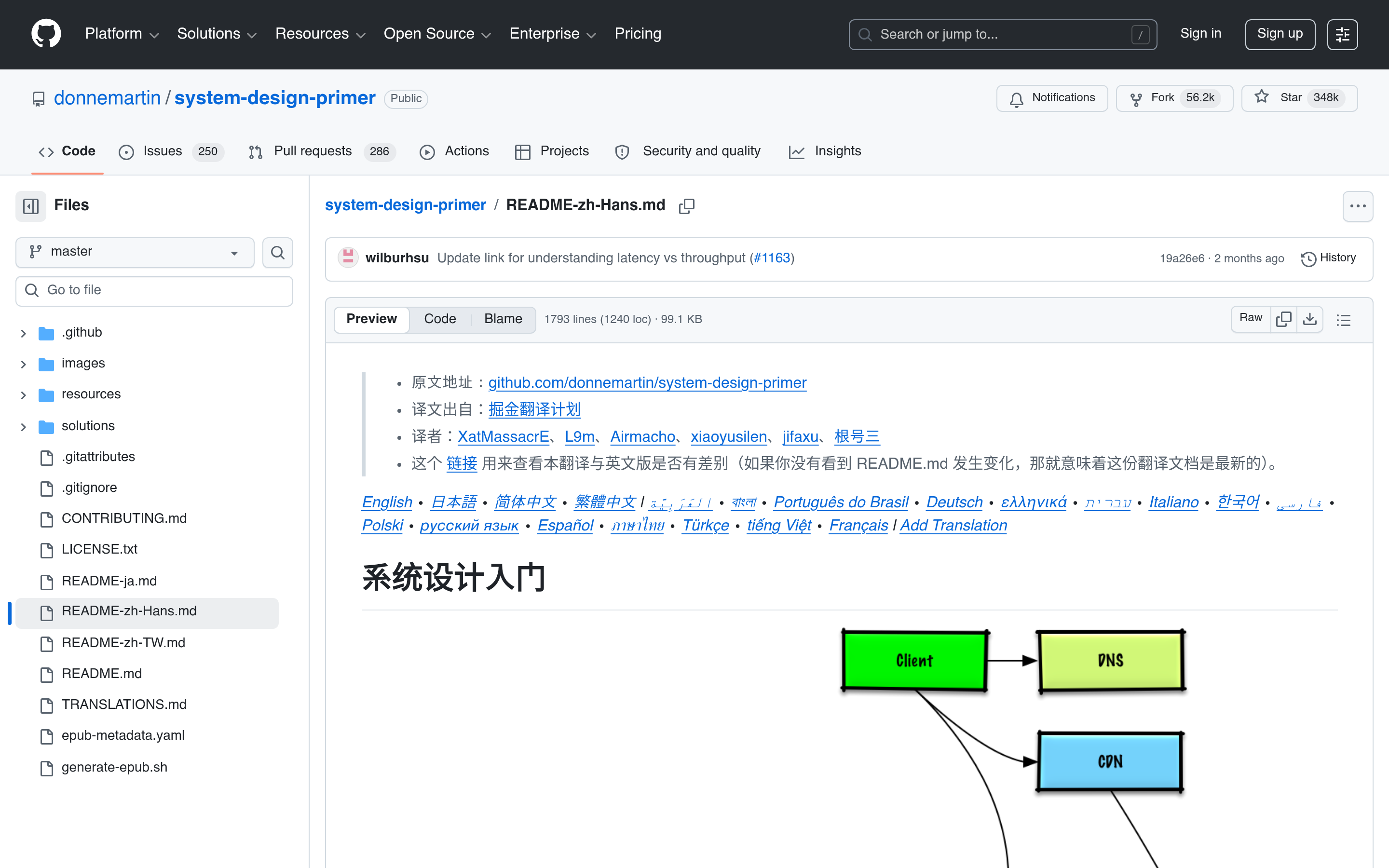Open the master branch dropdown
1389x868 pixels.
coord(135,252)
